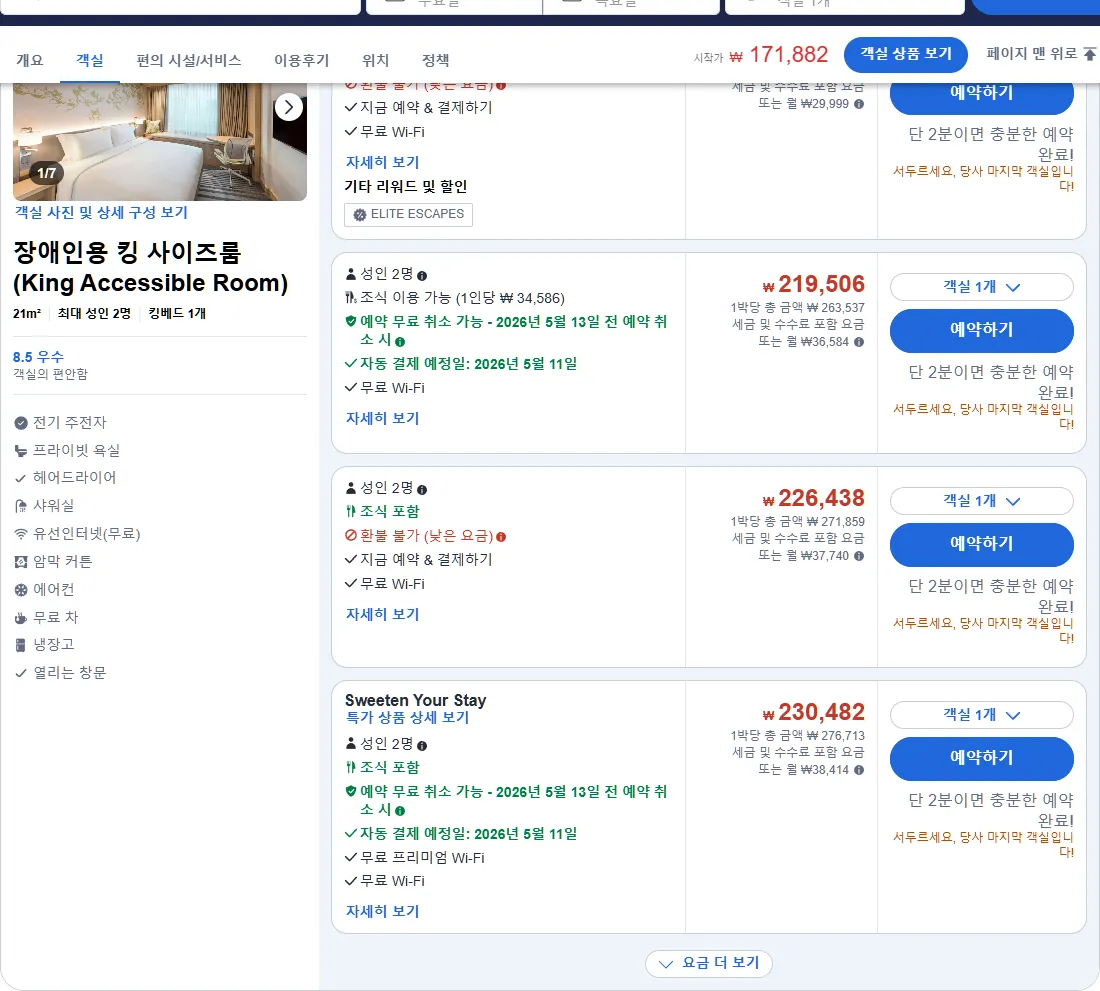The height and width of the screenshot is (991, 1100).
Task: Switch to the 객실 tab
Action: [x=90, y=60]
